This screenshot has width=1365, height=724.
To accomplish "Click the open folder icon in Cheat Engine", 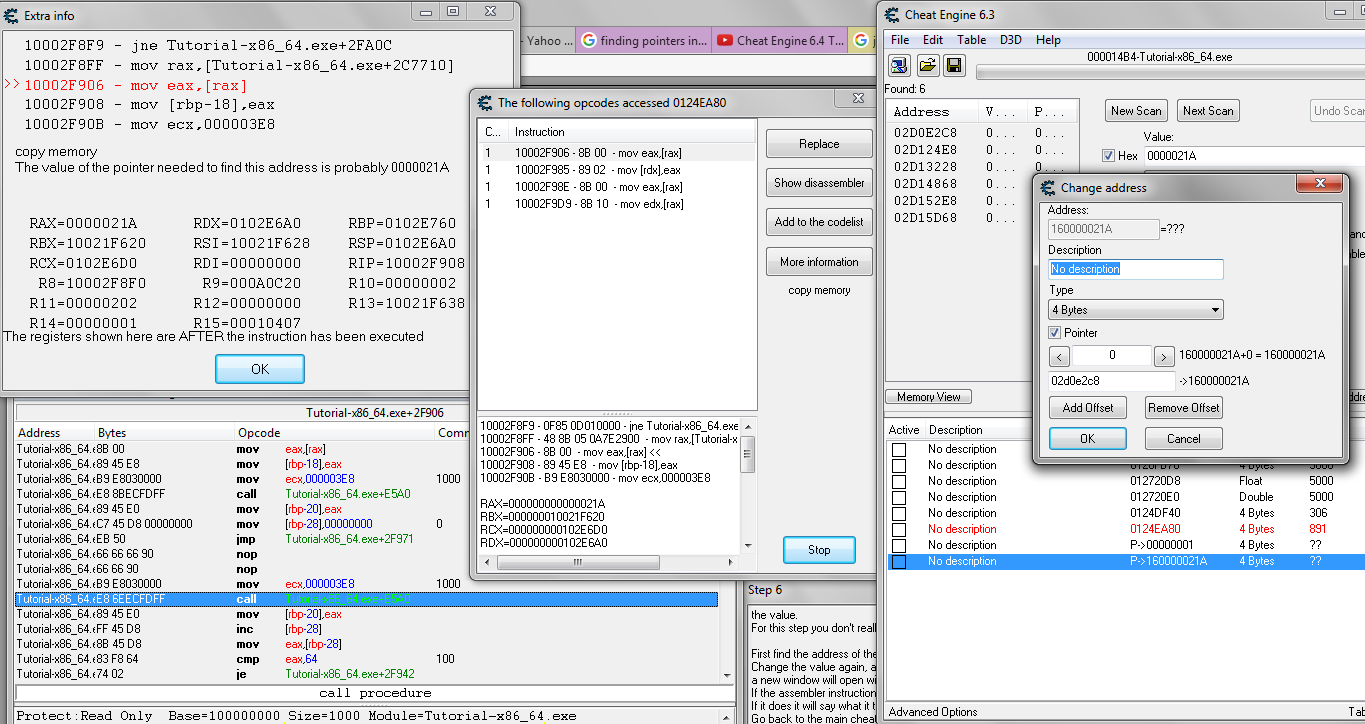I will point(927,66).
